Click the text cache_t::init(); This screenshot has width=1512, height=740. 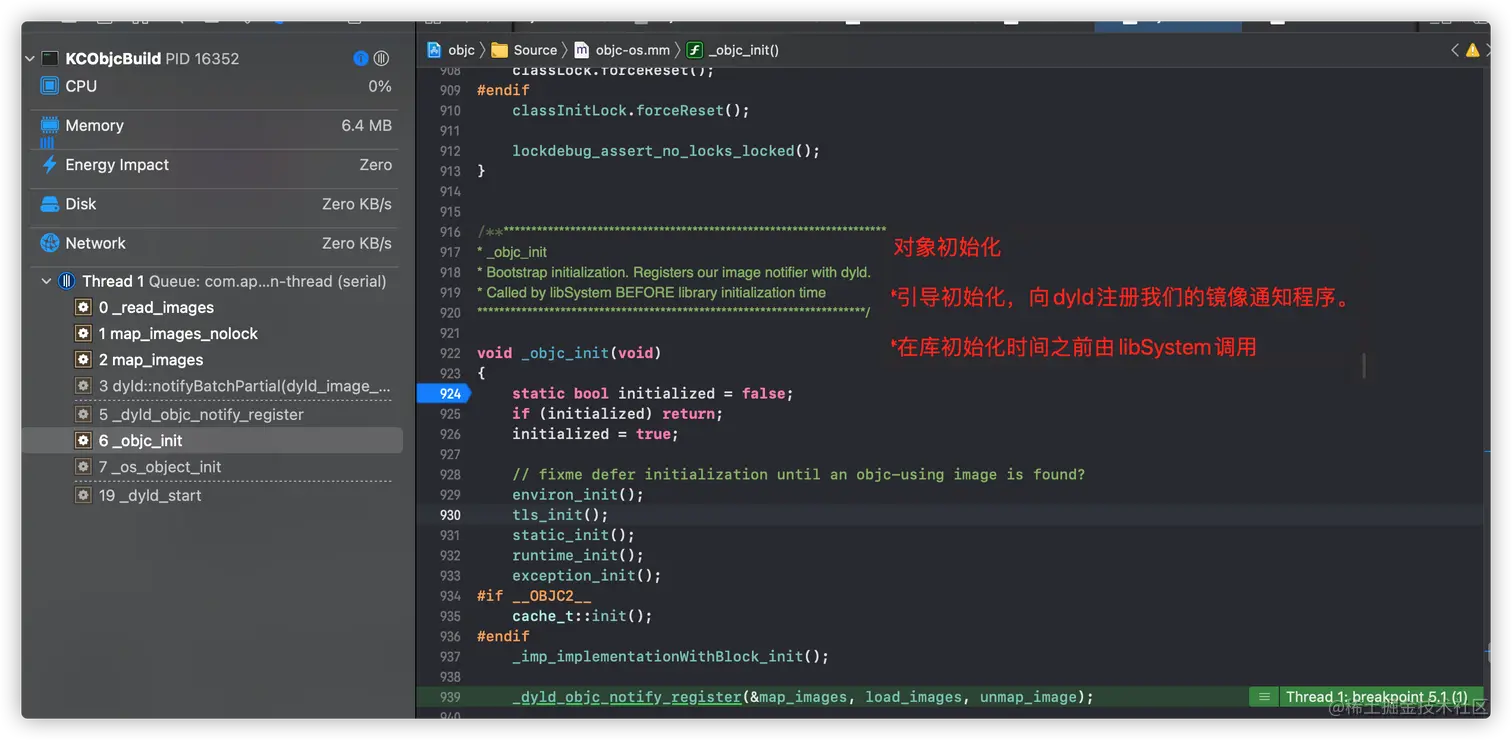coord(582,616)
